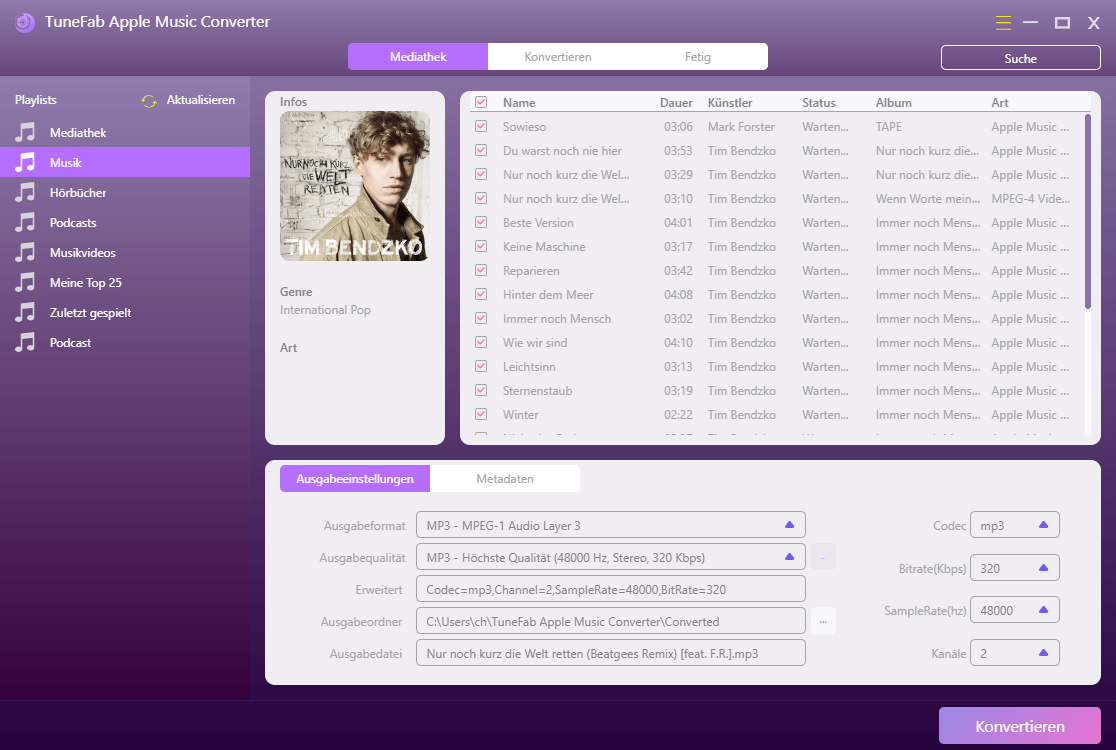Toggle the select-all checkbox in the header
The height and width of the screenshot is (750, 1116).
[481, 102]
